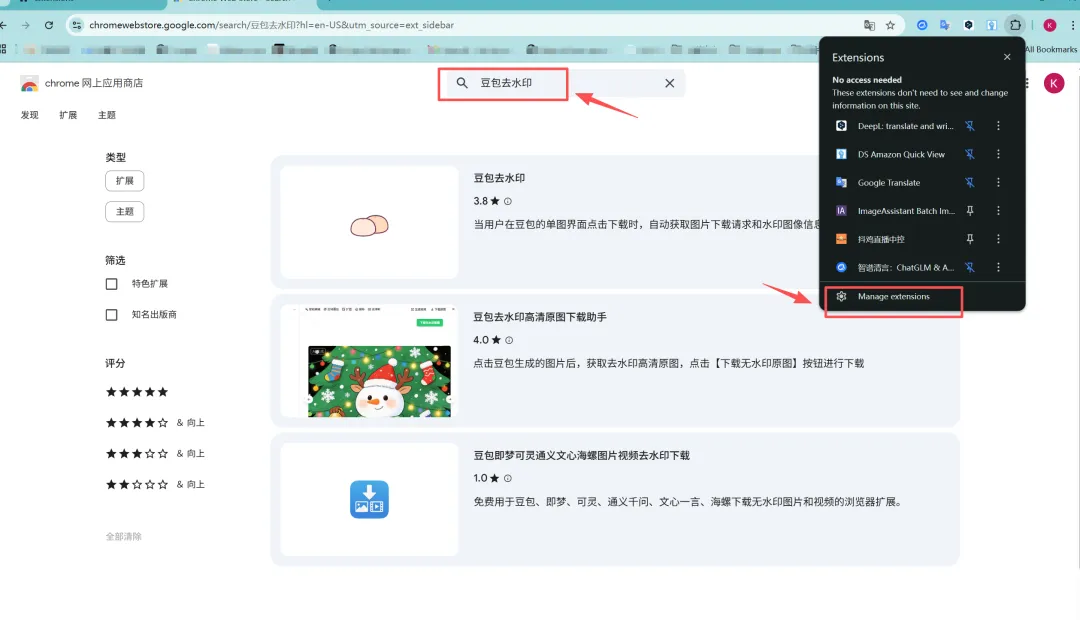The image size is (1080, 620).
Task: Open 豆包即梦可灵通义文心海螺 result
Action: point(581,455)
